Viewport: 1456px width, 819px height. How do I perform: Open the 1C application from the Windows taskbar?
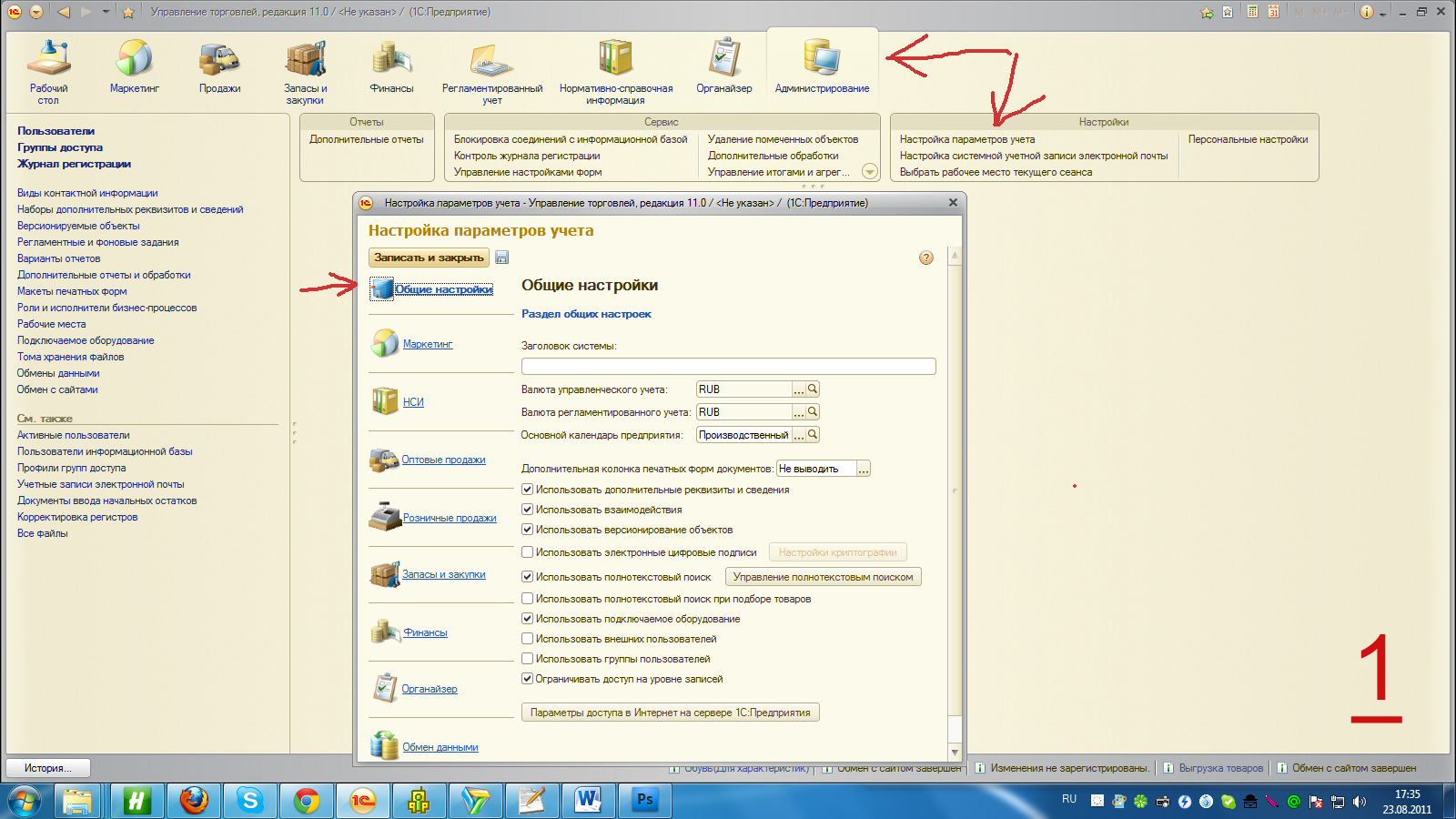[x=362, y=801]
